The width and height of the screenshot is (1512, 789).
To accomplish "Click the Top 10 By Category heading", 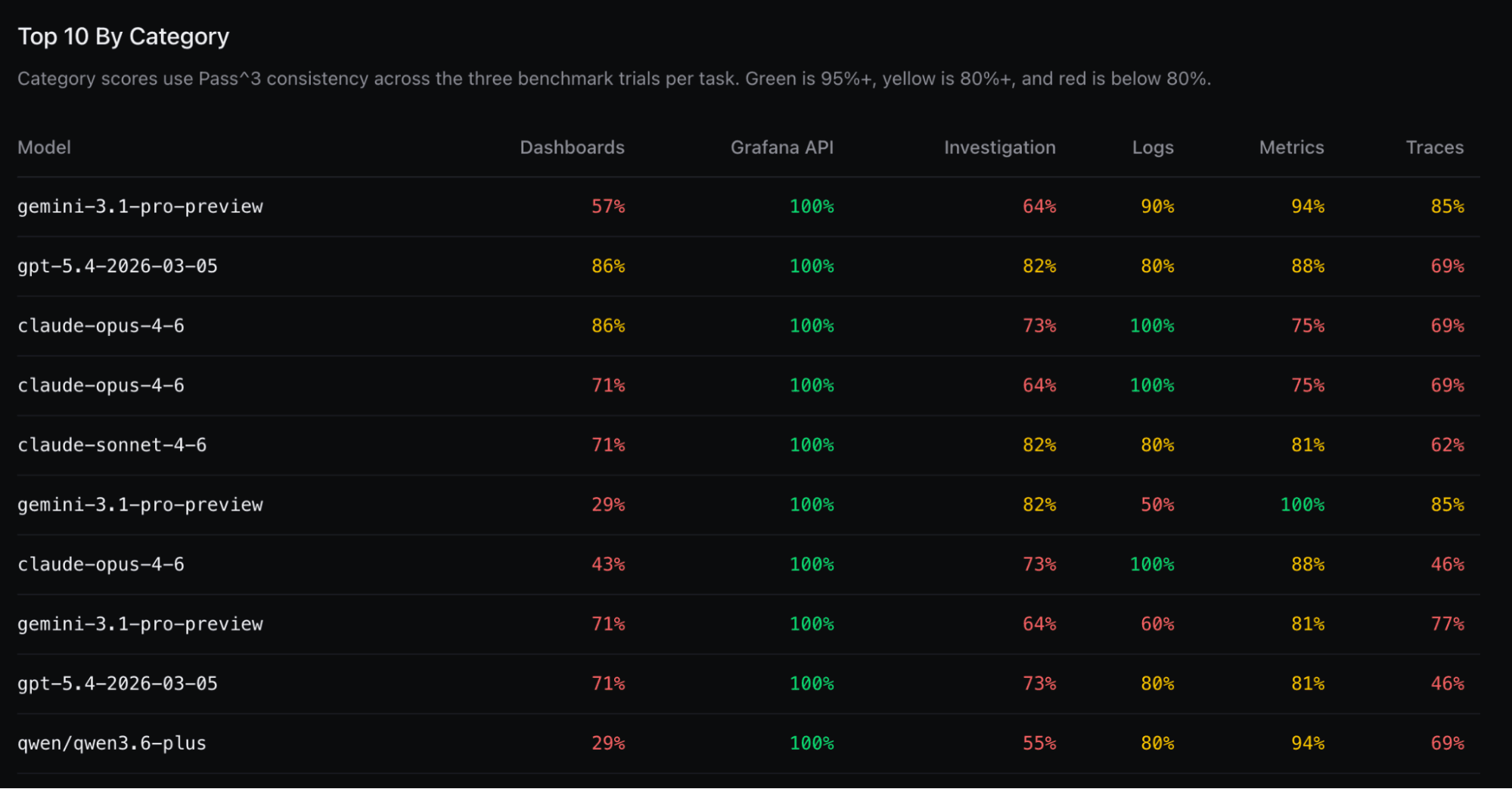I will [x=123, y=36].
